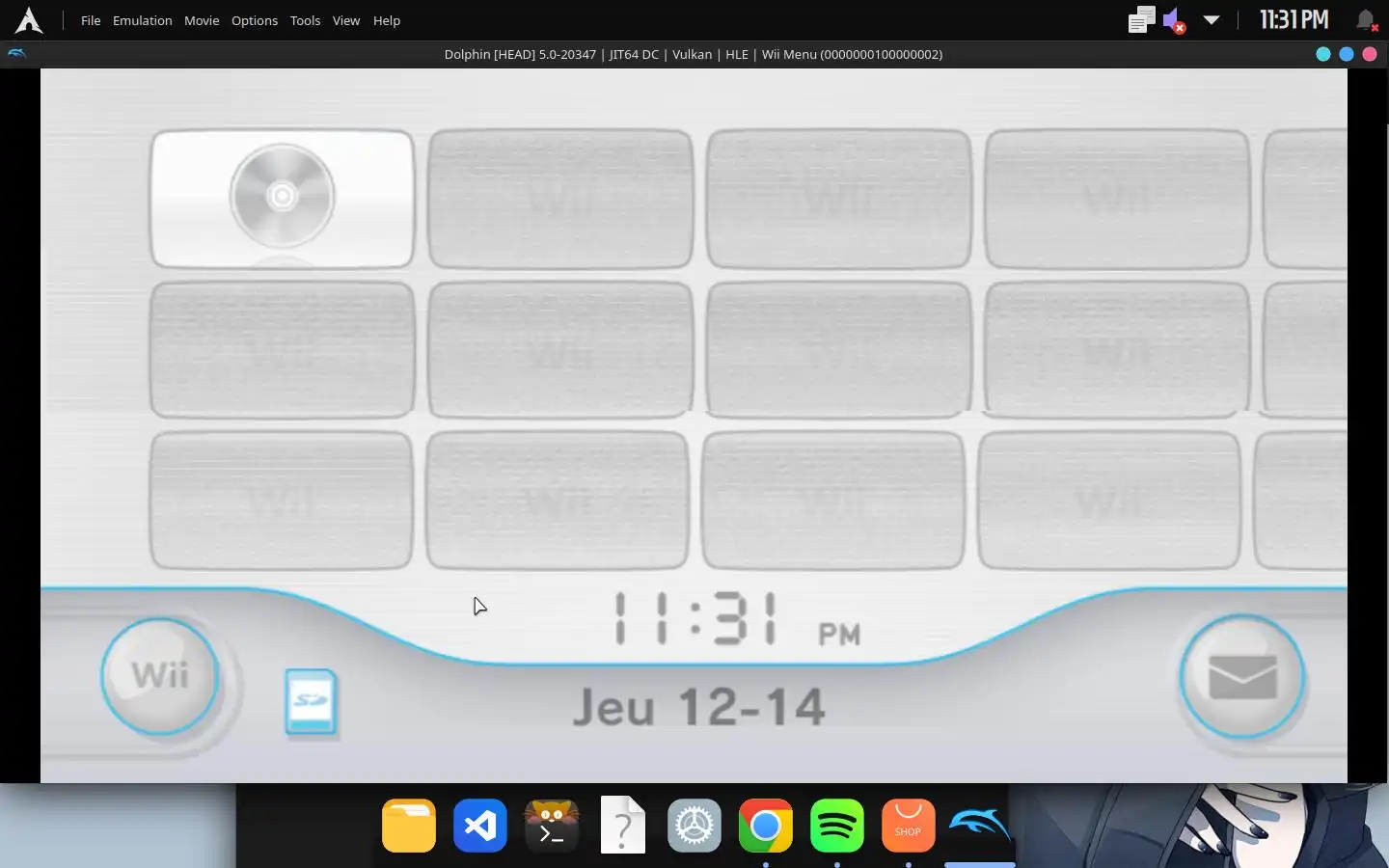1389x868 pixels.
Task: Launch Visual Studio Code from dock
Action: [480, 826]
